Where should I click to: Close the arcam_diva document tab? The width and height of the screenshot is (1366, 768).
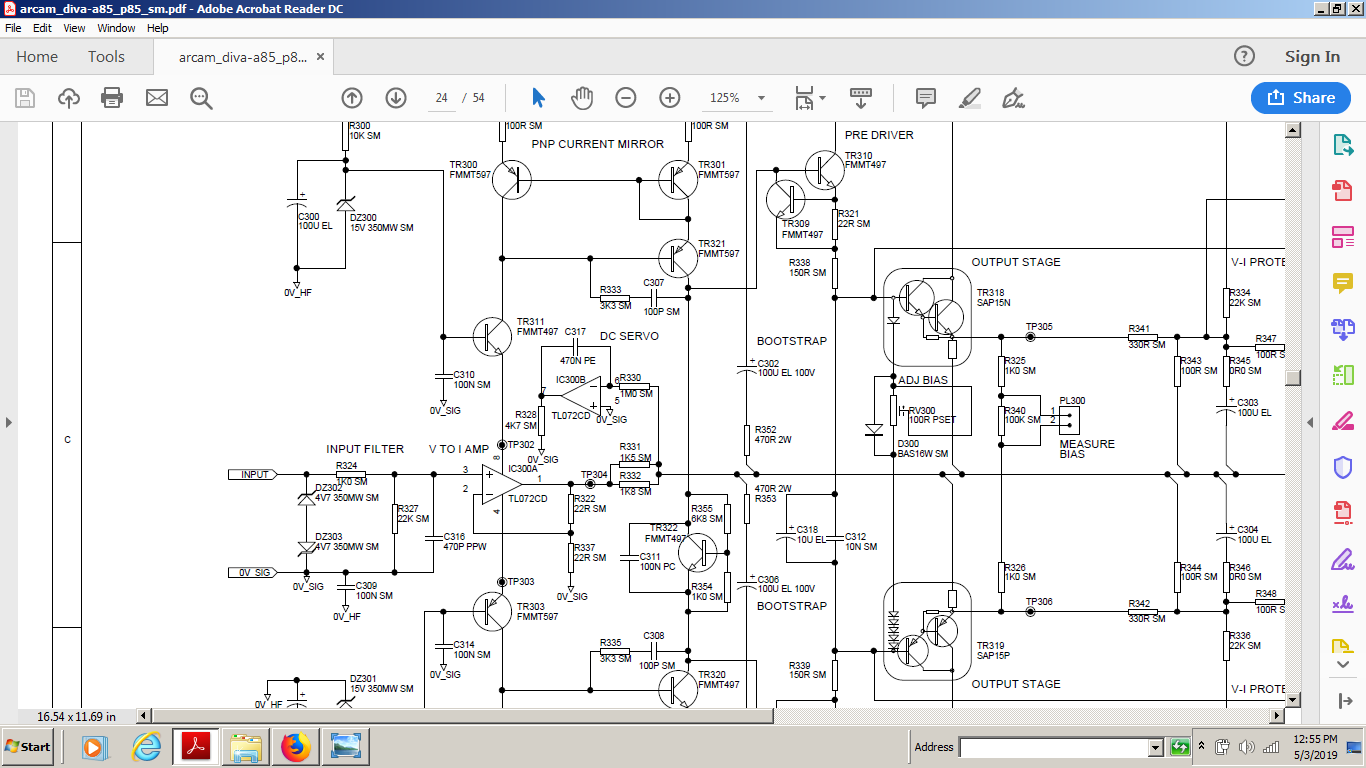point(321,57)
